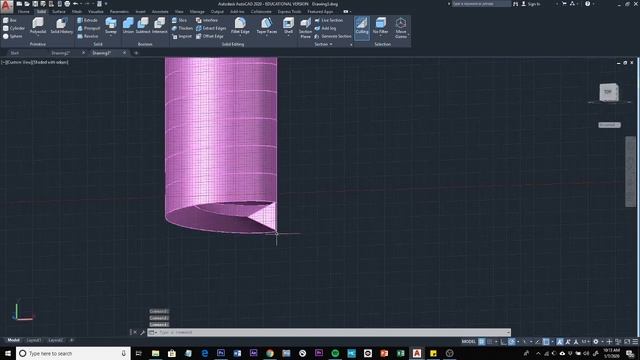Click the Section Plane tool
Viewport: 640px width, 360px height.
[305, 28]
